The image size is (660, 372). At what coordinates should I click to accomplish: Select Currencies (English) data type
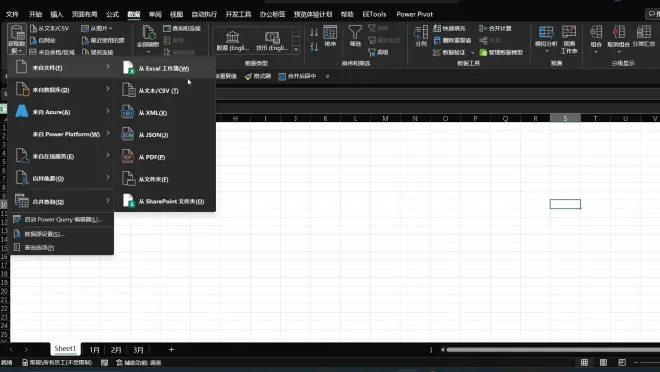[x=272, y=41]
